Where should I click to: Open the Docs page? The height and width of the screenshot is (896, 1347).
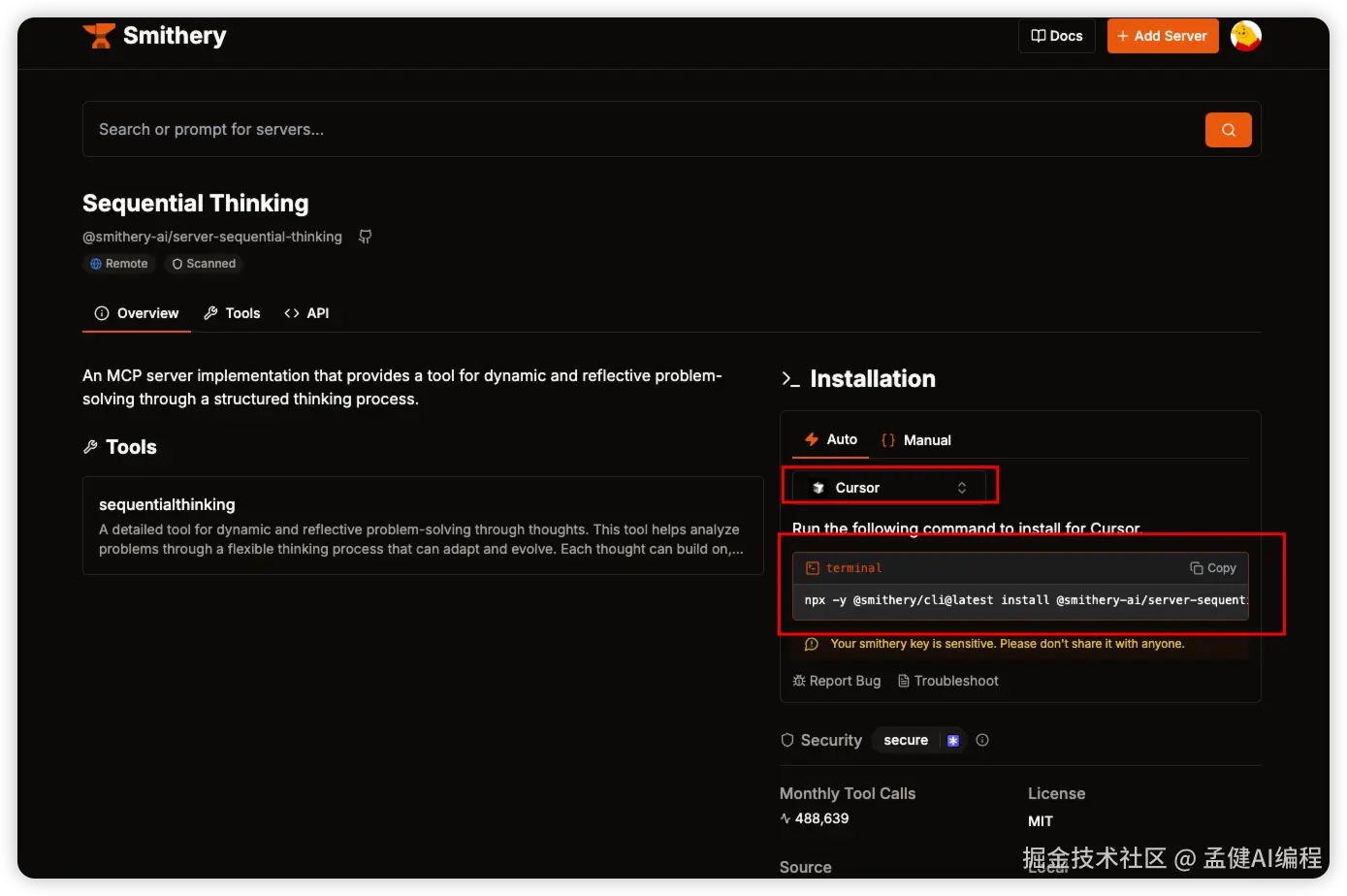click(1056, 36)
